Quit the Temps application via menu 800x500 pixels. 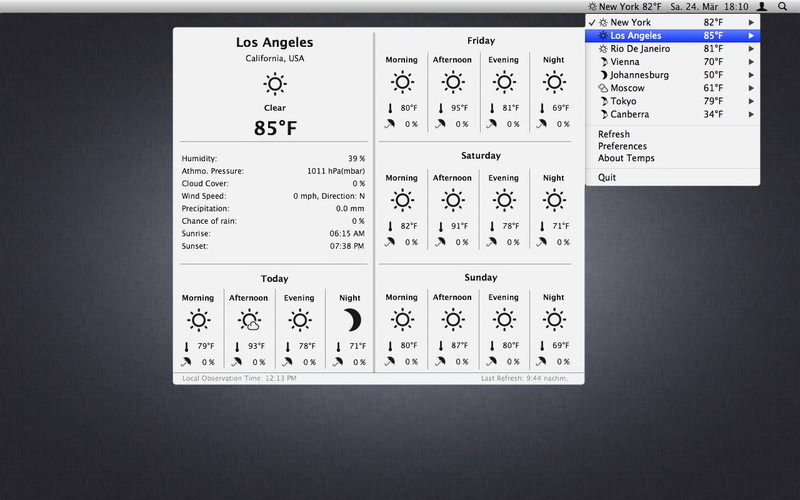coord(607,177)
